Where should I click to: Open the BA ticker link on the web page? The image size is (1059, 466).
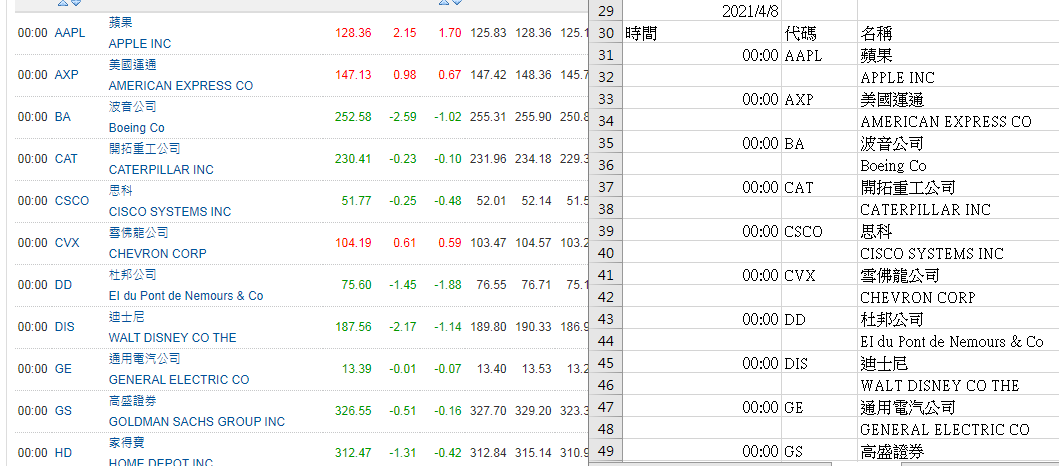tap(62, 117)
